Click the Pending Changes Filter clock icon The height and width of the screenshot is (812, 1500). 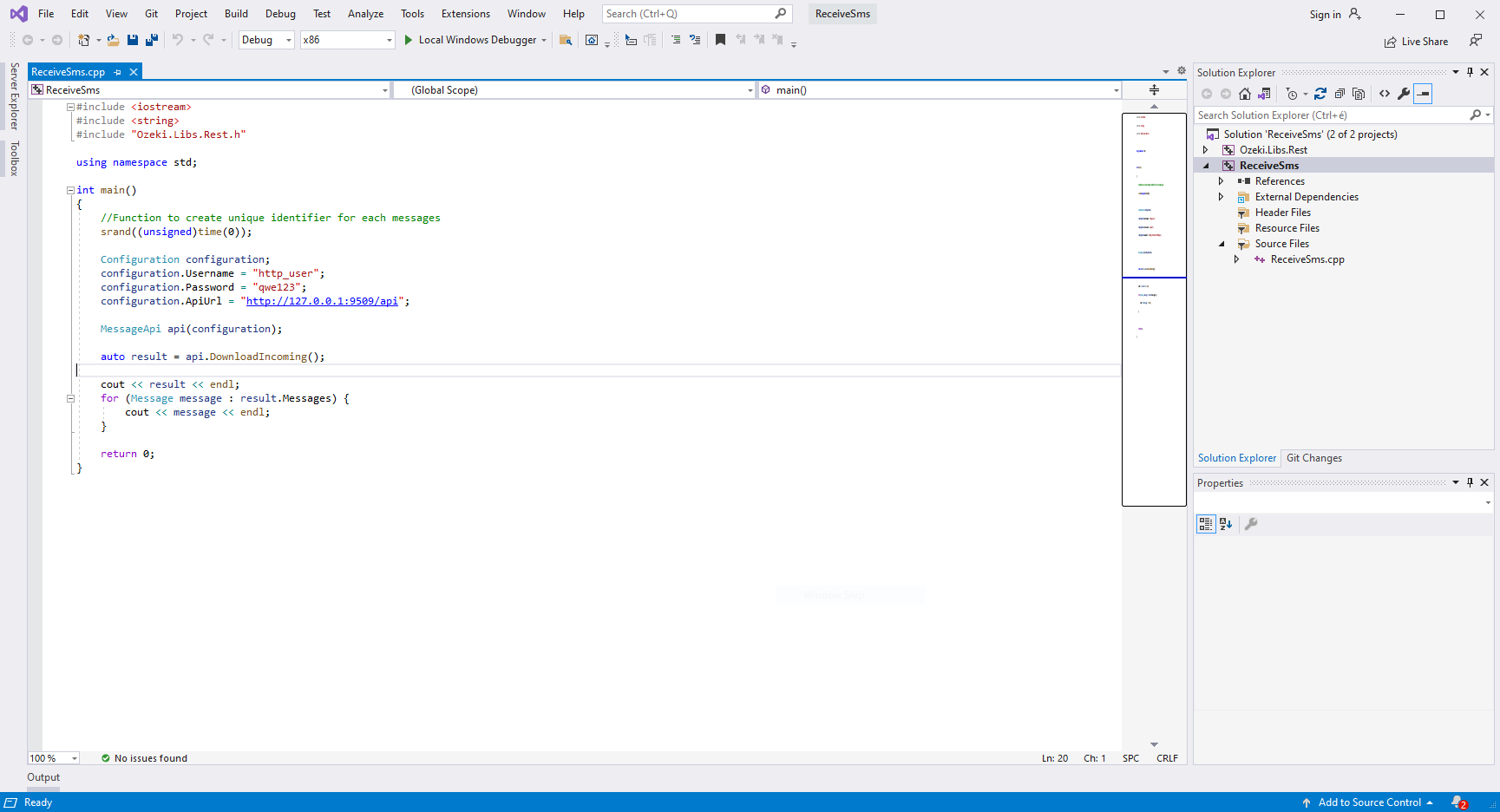pos(1292,94)
